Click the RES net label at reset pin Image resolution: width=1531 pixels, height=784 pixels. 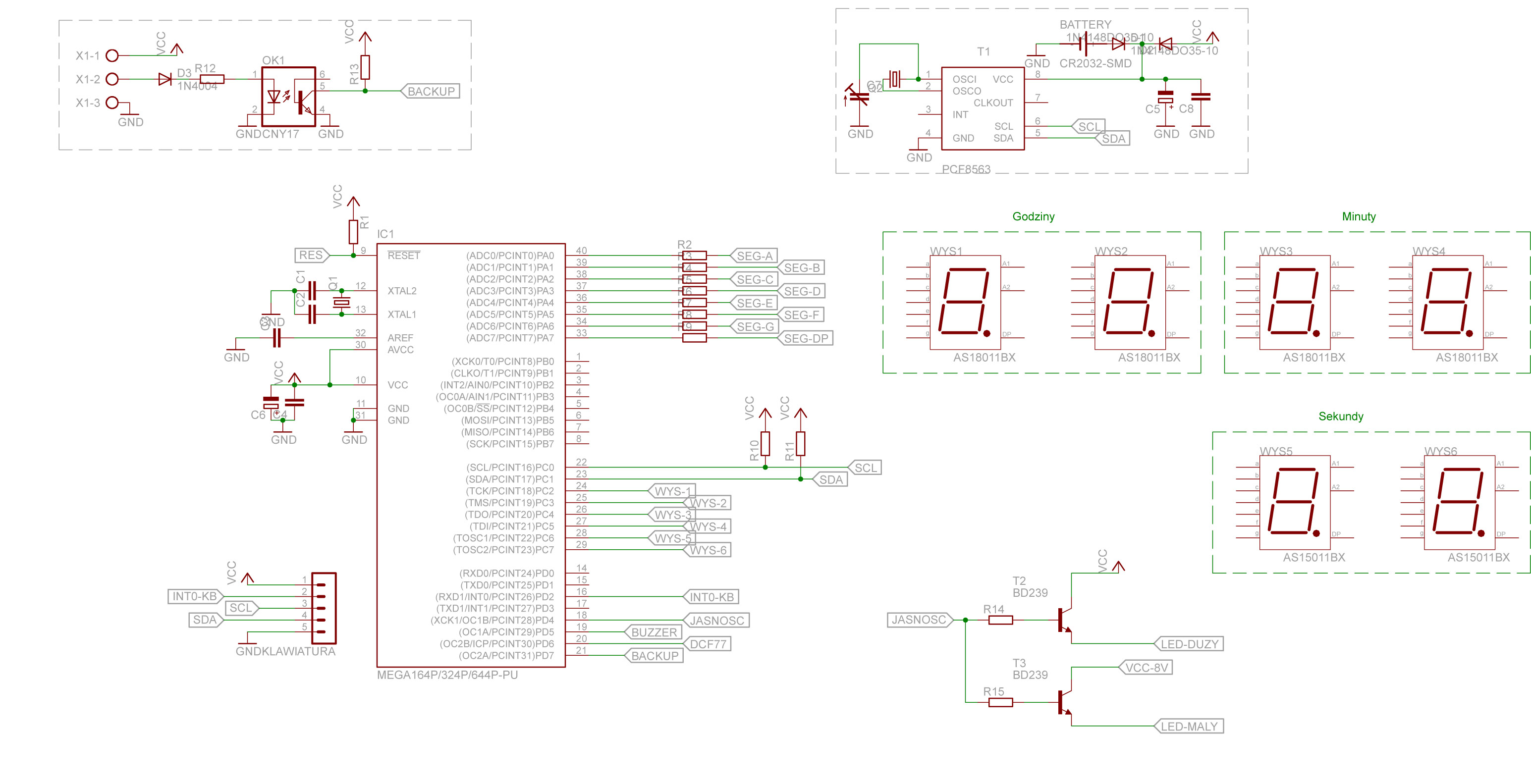coord(312,256)
